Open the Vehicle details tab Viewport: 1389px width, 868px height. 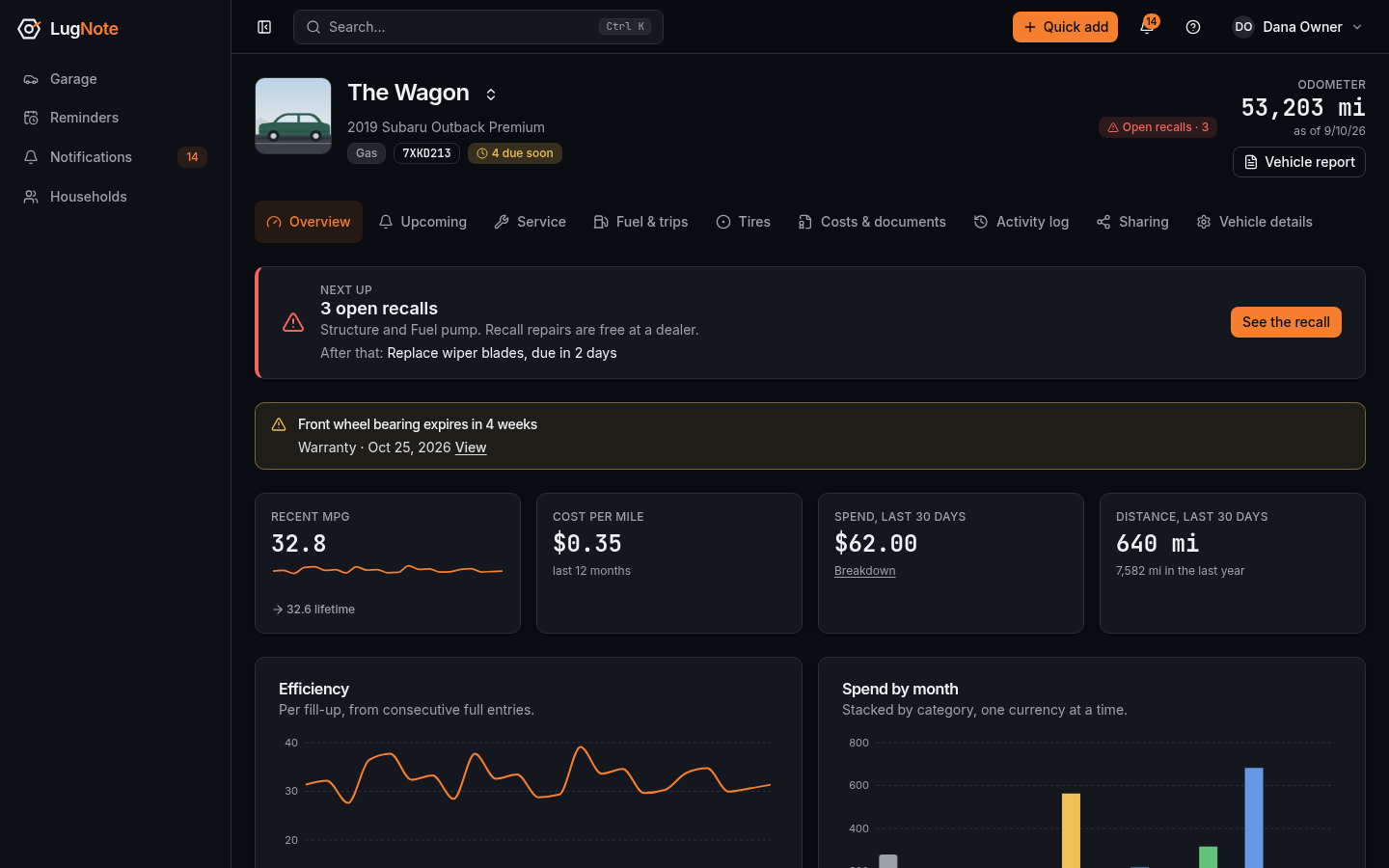tap(1254, 222)
